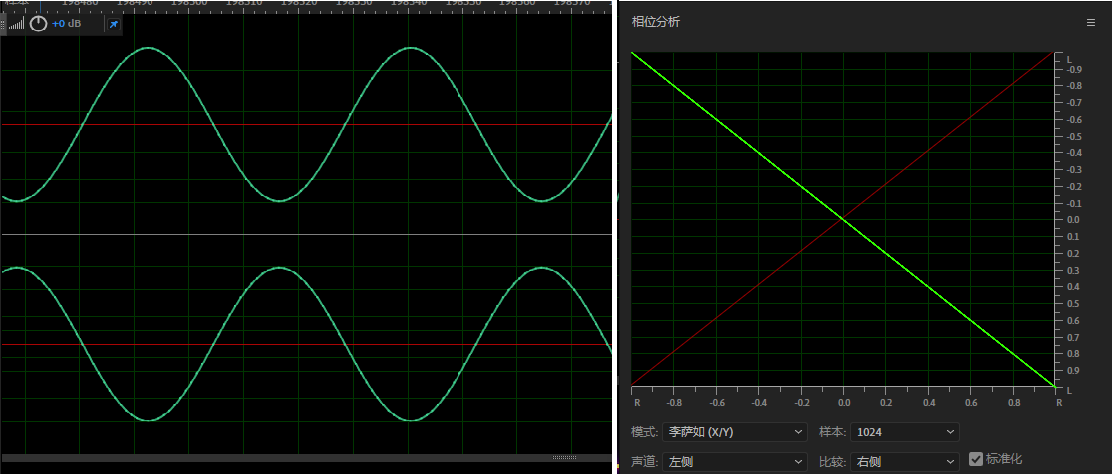Open the 模式 dropdown showing 李萨如 (X/Y)
Image resolution: width=1112 pixels, height=474 pixels.
click(x=734, y=432)
